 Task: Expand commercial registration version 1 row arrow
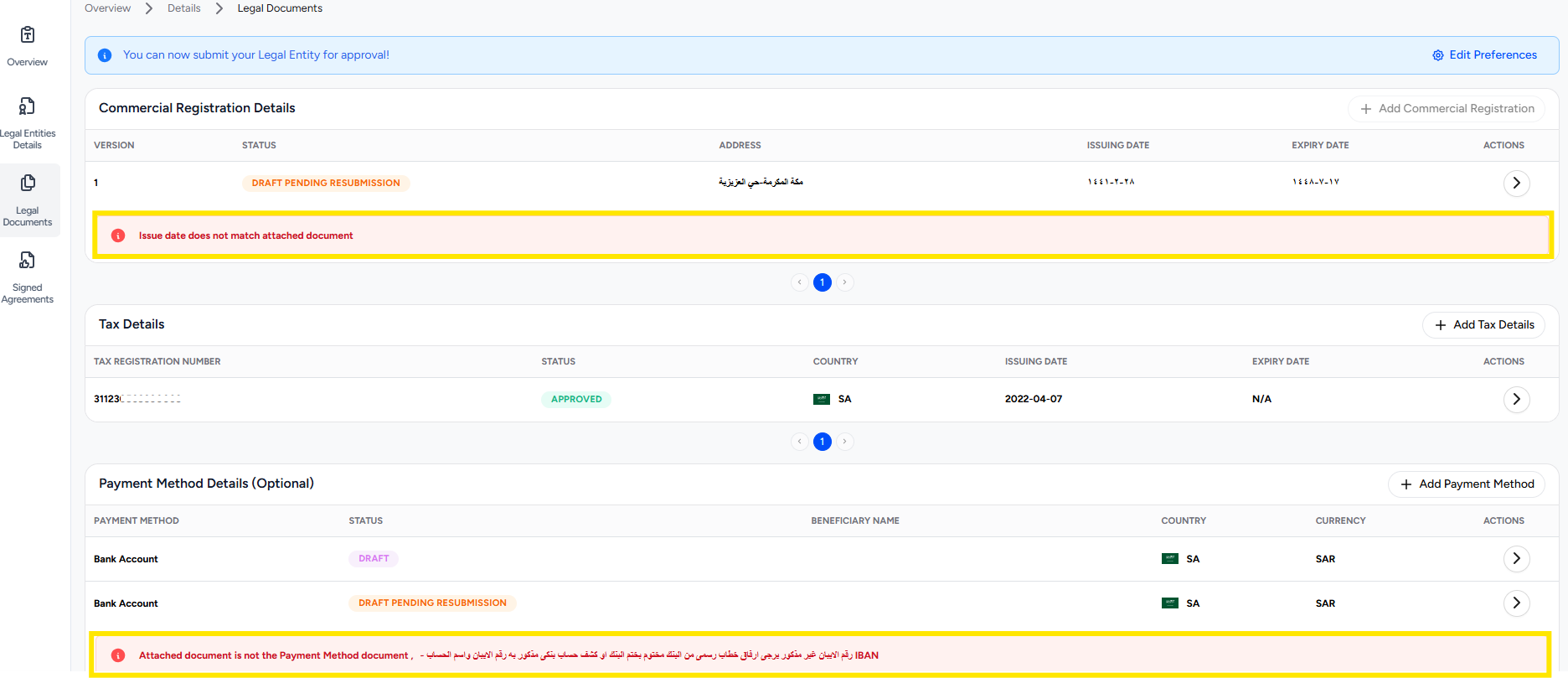tap(1516, 183)
